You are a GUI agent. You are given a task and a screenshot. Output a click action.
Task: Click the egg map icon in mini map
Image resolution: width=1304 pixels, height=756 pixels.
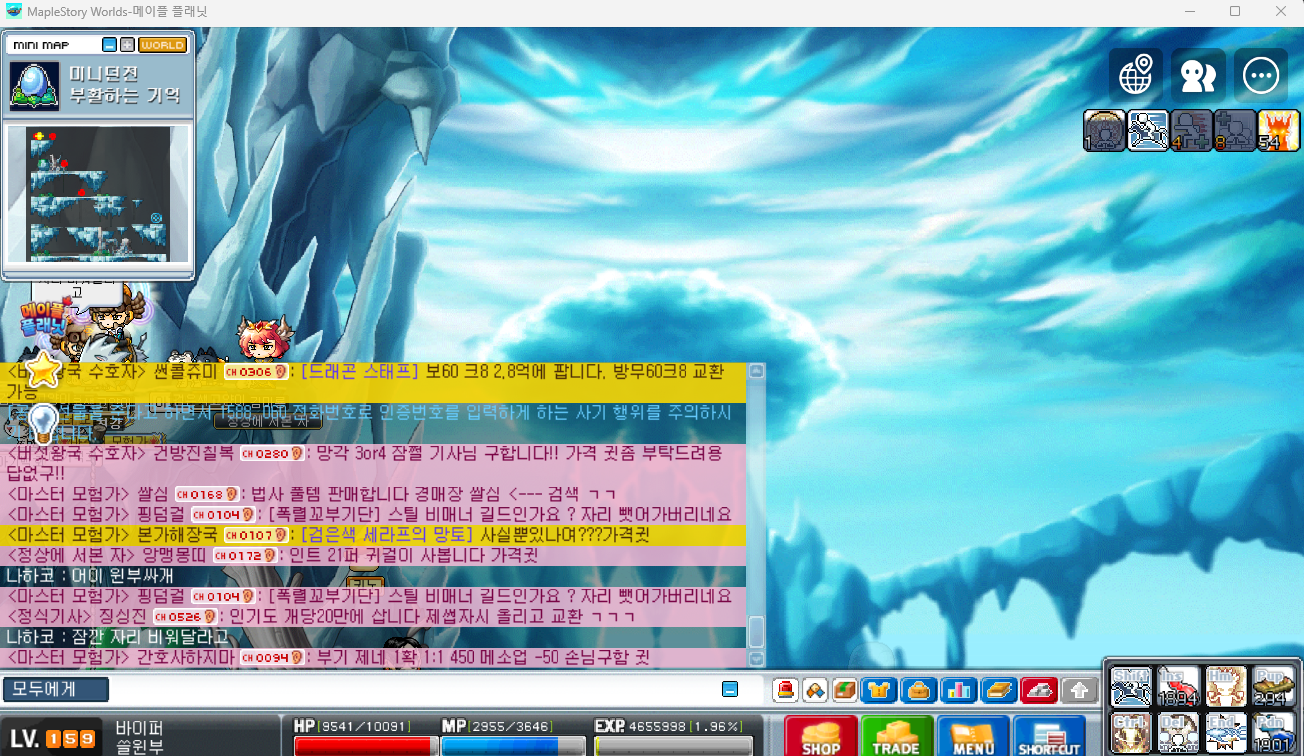coord(34,85)
